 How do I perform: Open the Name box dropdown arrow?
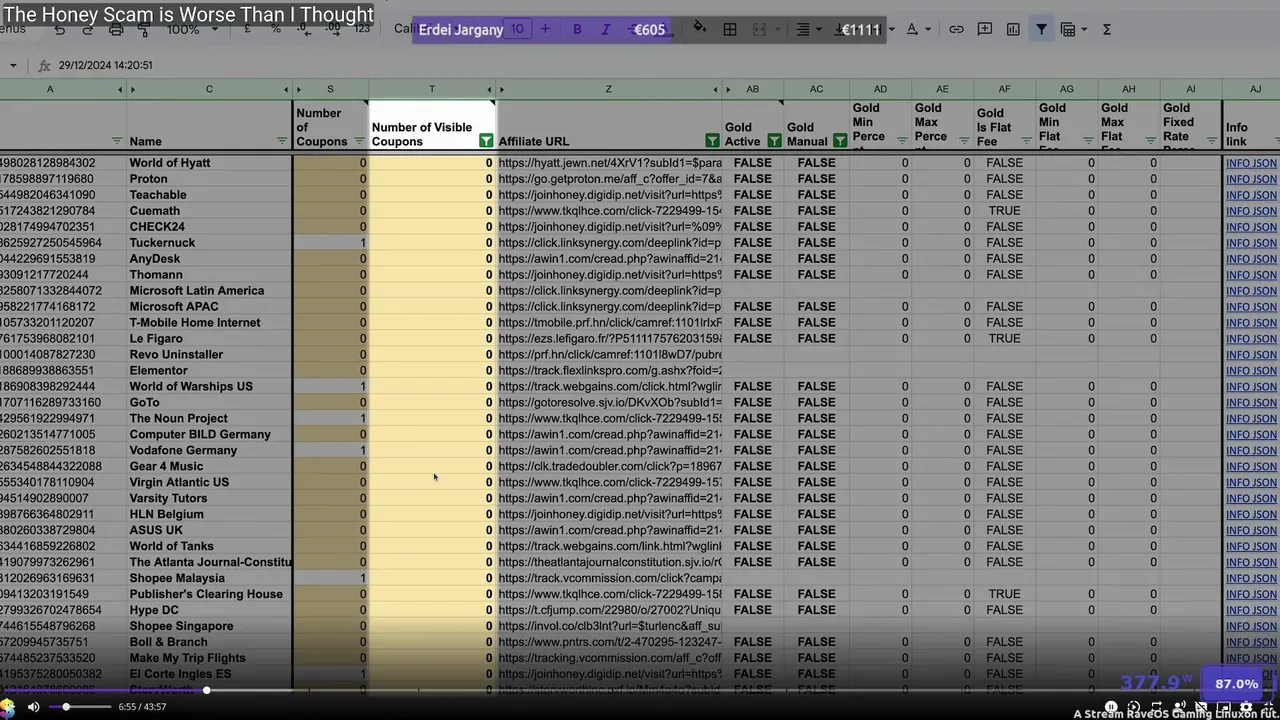[x=13, y=66]
